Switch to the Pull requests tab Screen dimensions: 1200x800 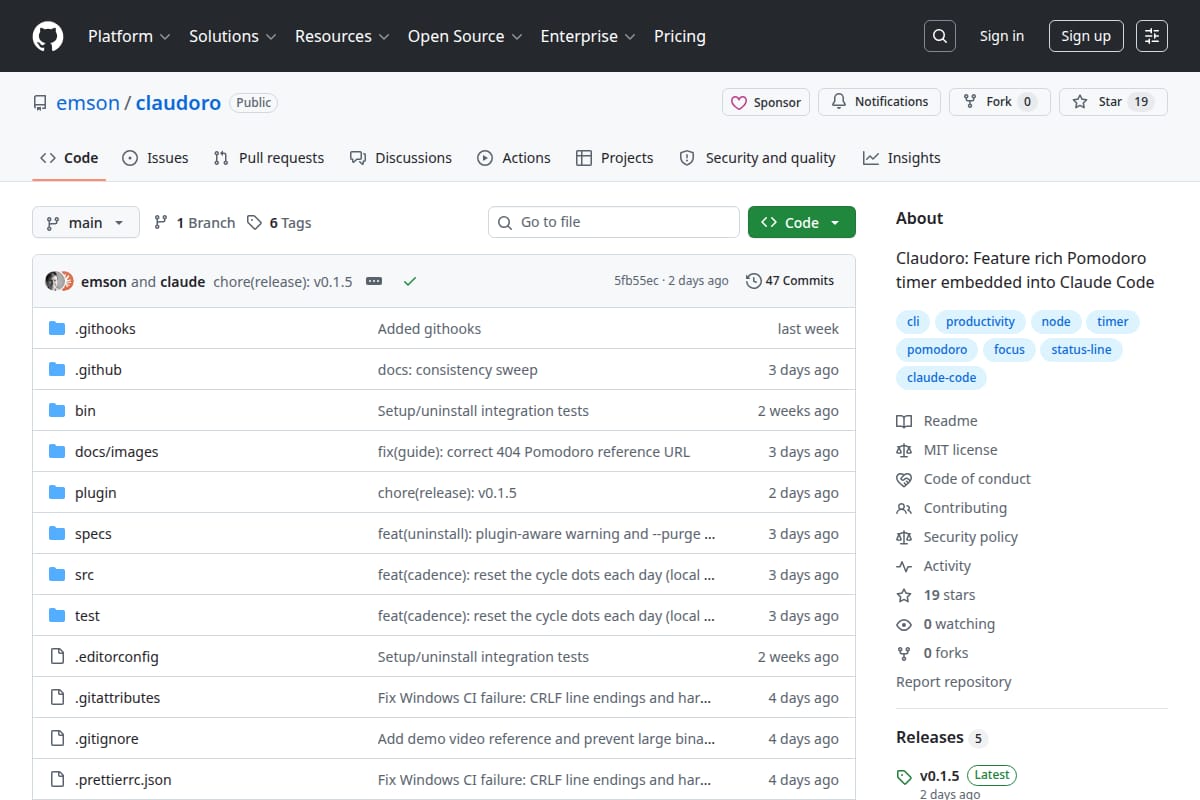269,158
